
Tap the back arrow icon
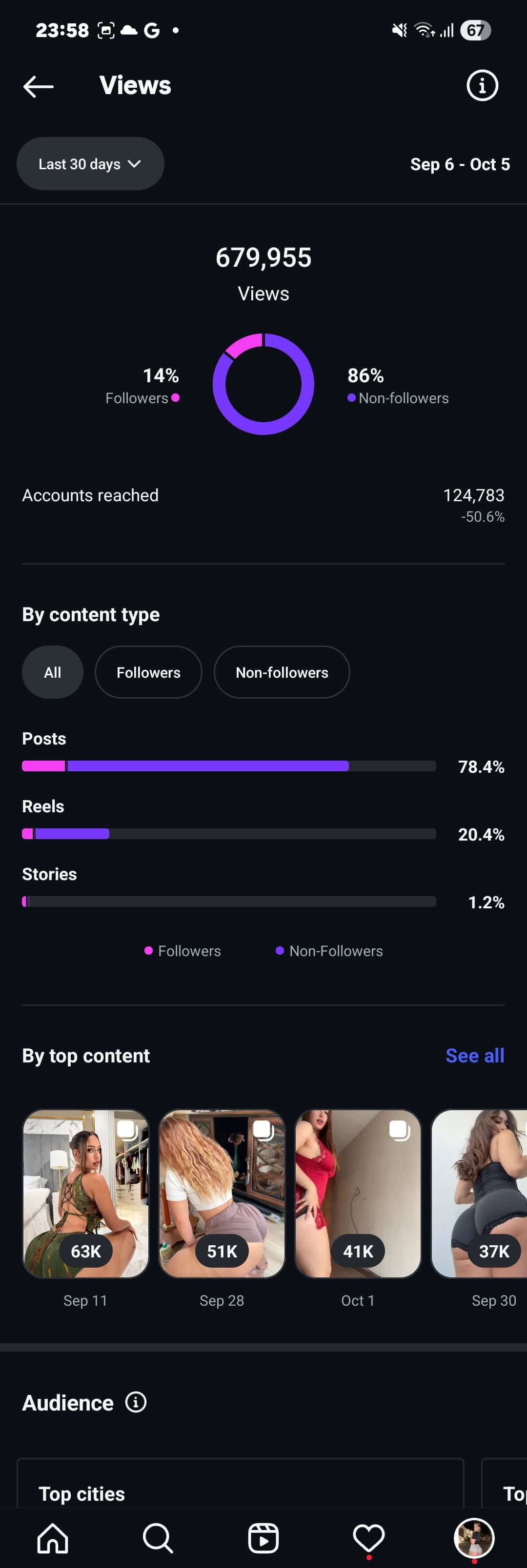pyautogui.click(x=39, y=86)
